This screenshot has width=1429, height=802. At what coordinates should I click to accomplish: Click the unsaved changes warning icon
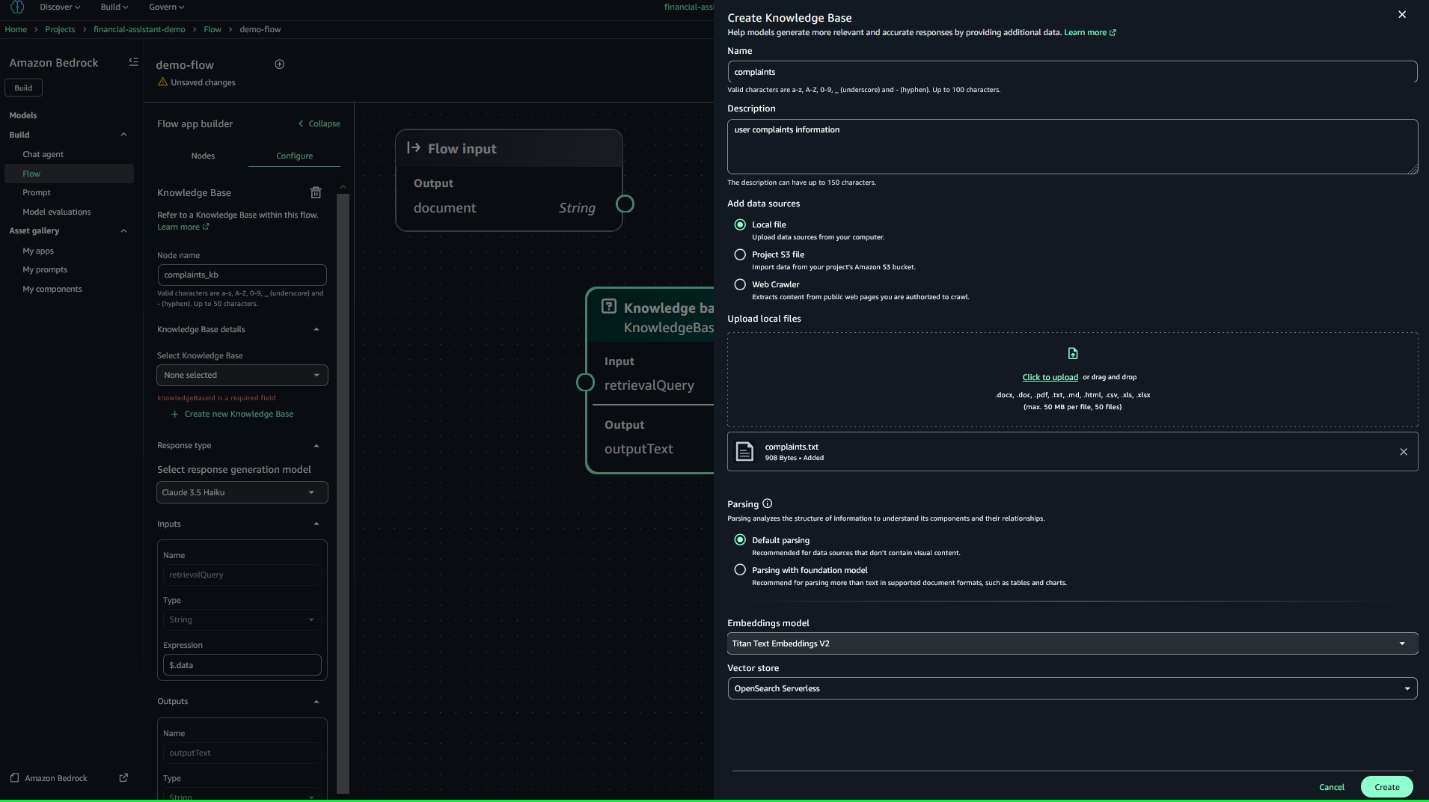(x=161, y=81)
